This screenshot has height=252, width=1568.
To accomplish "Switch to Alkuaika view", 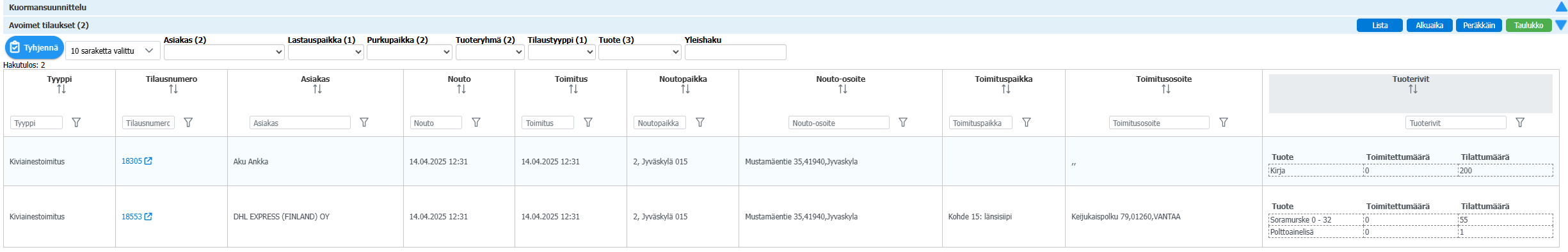I will click(1429, 25).
